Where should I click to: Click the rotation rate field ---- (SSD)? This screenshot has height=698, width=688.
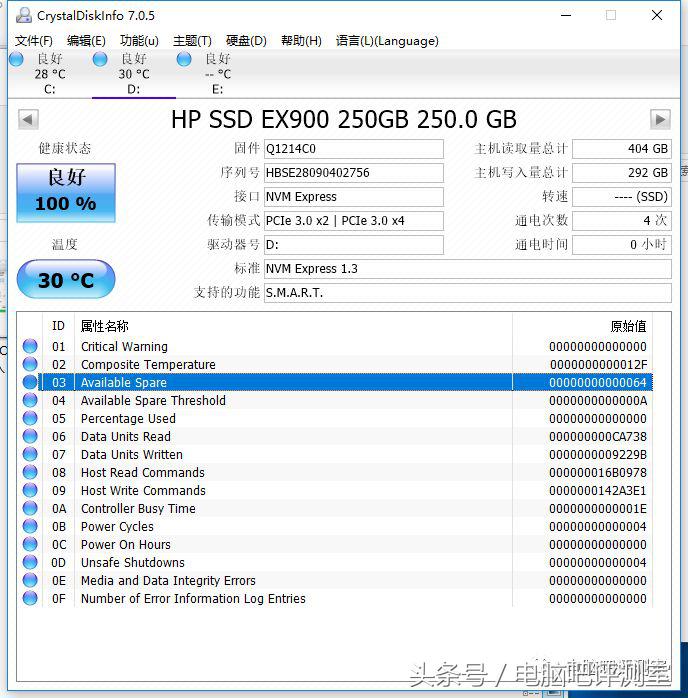(622, 197)
